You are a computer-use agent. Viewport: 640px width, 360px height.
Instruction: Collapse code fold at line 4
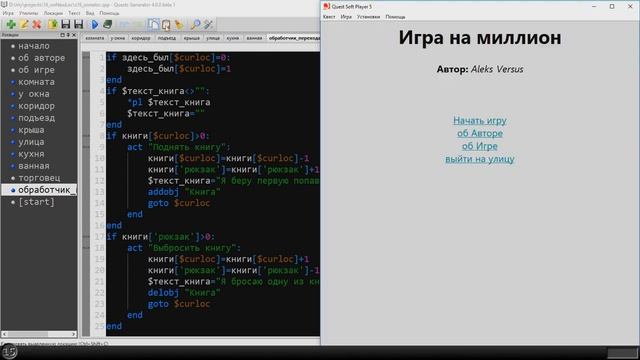point(86,91)
